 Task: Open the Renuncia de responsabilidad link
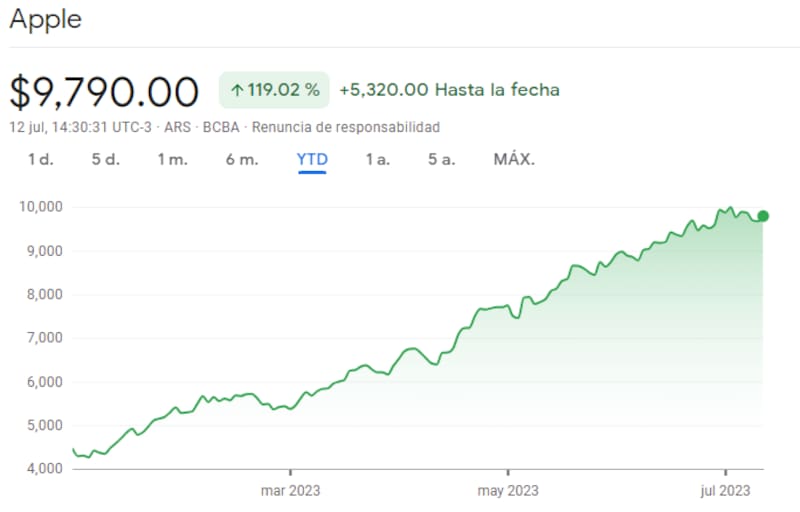pyautogui.click(x=345, y=127)
